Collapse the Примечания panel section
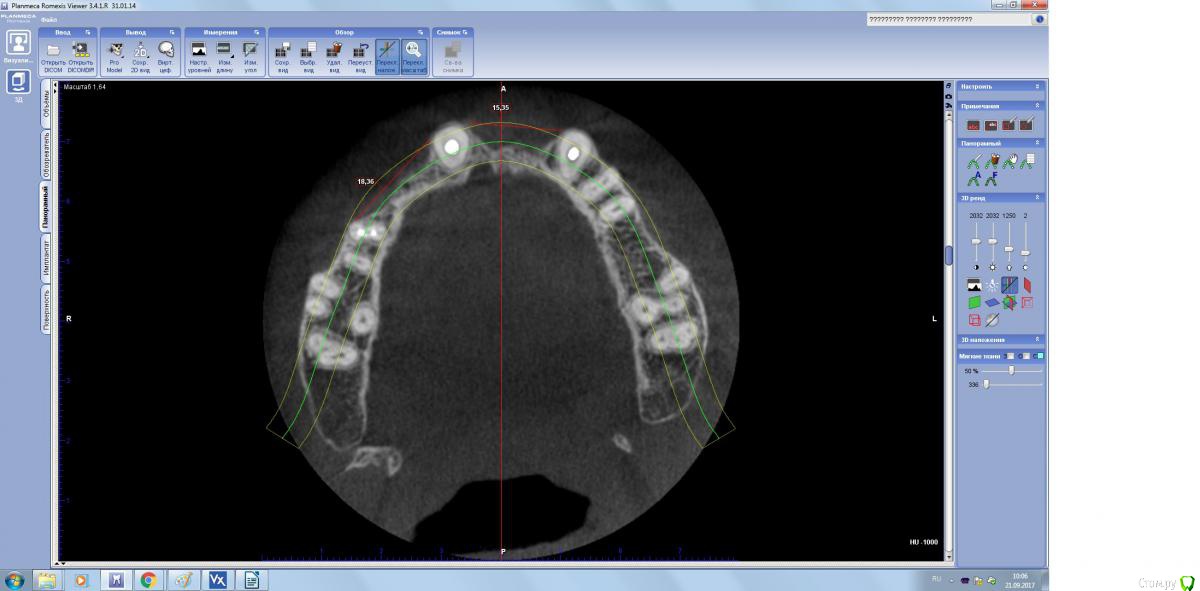The width and height of the screenshot is (1200, 591). 1037,105
